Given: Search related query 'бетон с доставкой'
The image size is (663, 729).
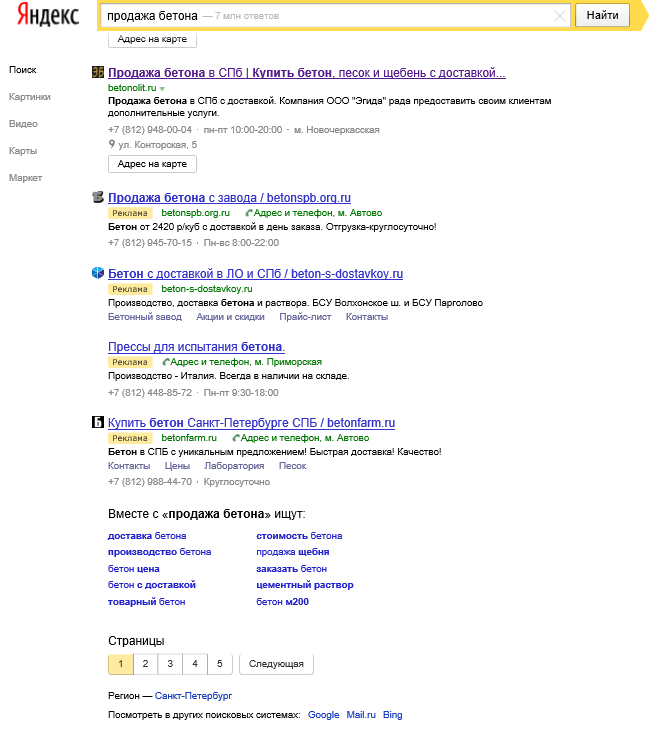Looking at the screenshot, I should [x=152, y=585].
